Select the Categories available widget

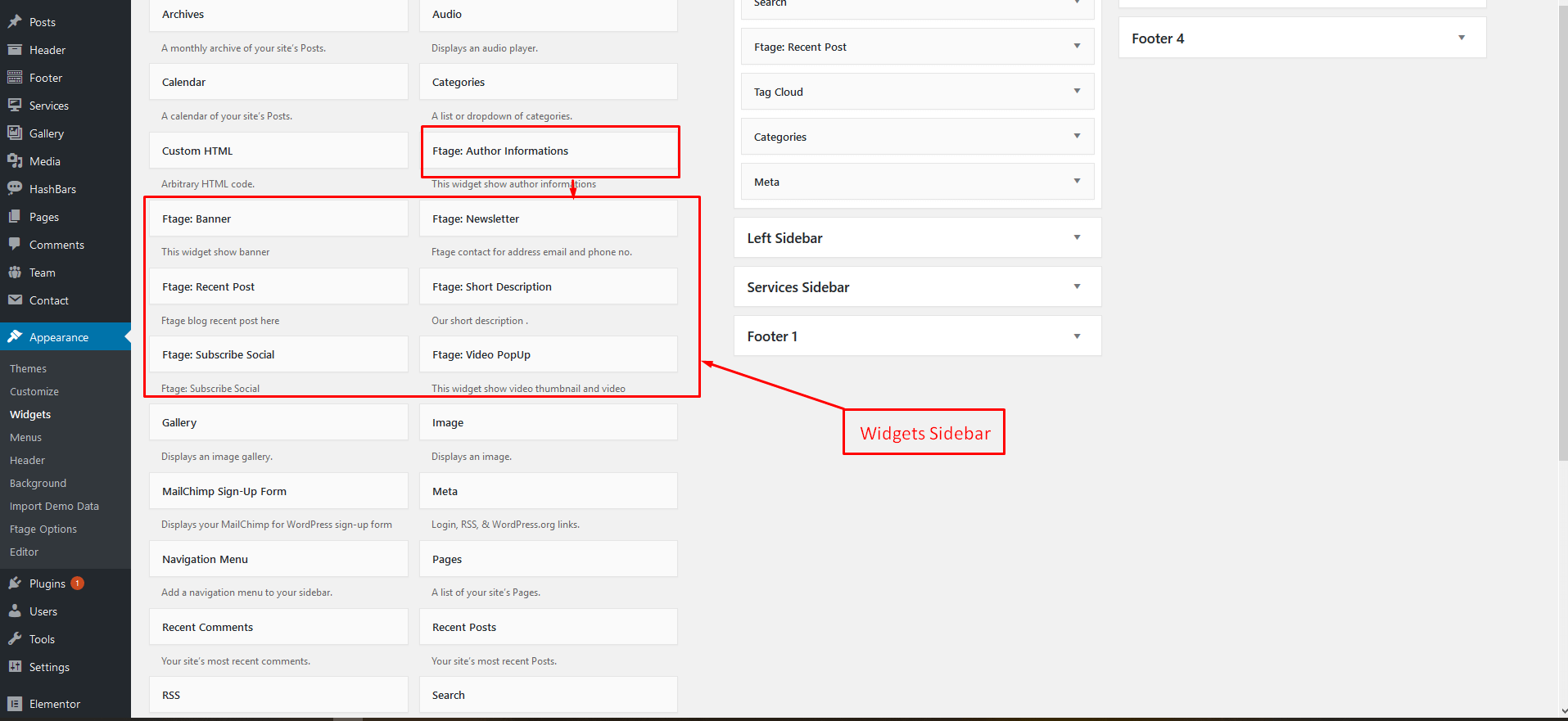[x=549, y=82]
